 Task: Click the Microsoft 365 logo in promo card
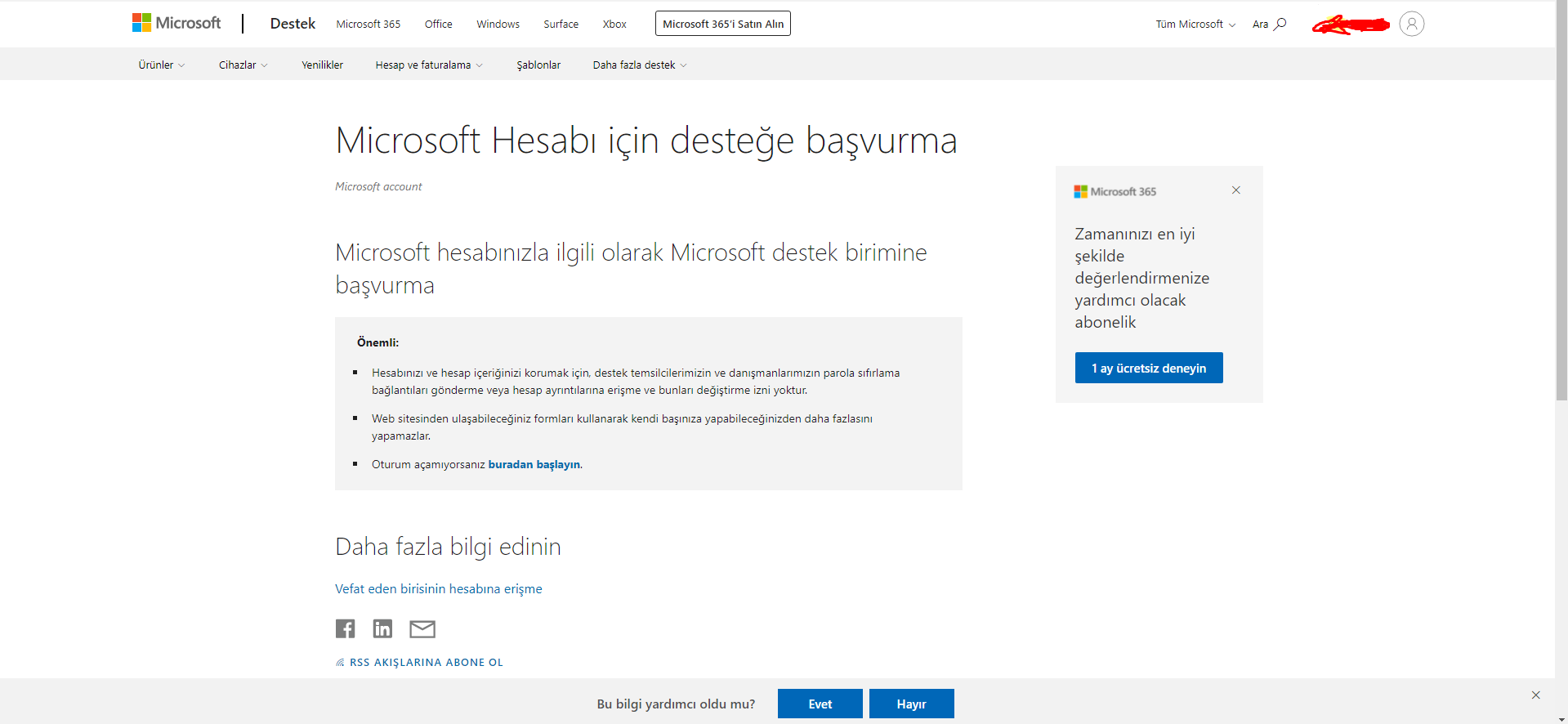(1115, 191)
